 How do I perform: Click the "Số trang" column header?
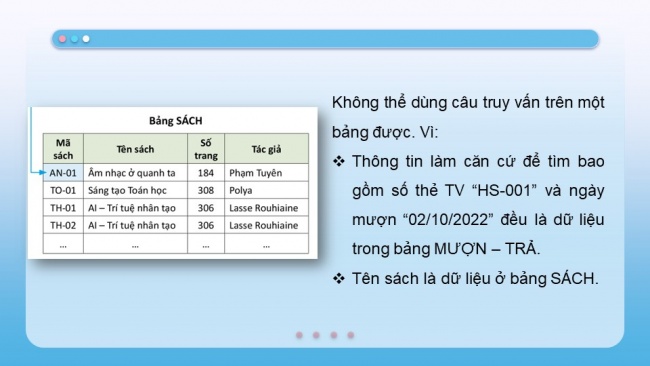pyautogui.click(x=206, y=148)
